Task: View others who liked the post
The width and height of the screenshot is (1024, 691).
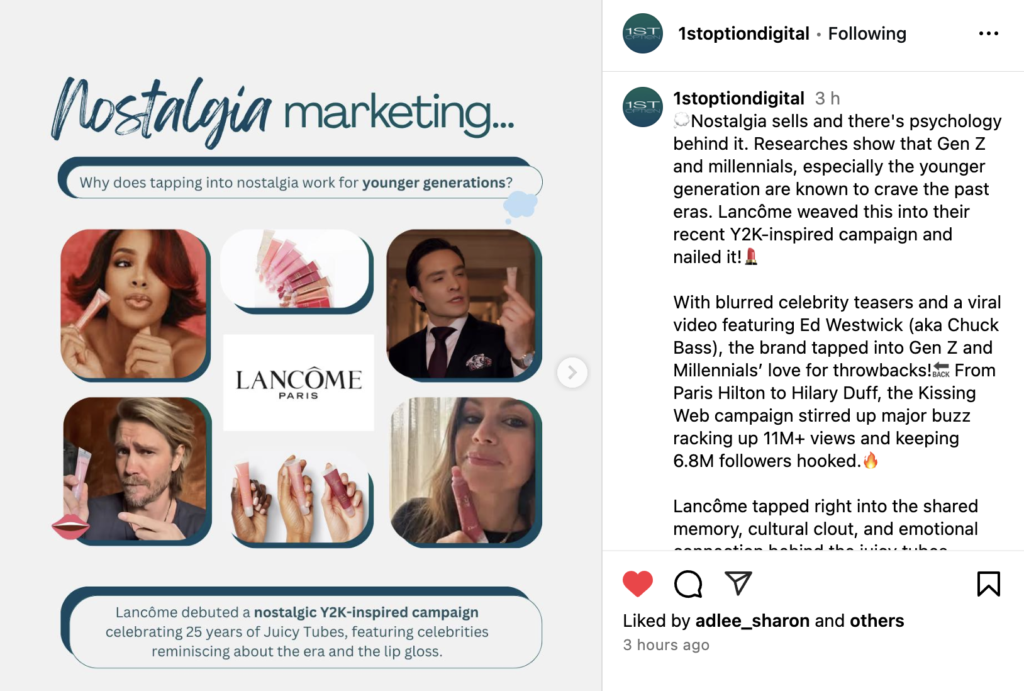Action: click(x=877, y=620)
